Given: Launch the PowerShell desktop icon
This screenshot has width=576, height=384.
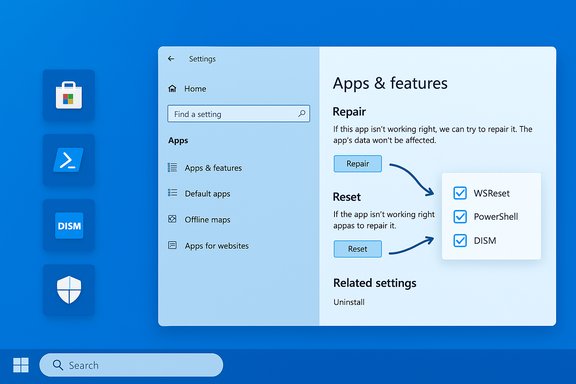Looking at the screenshot, I should pos(69,160).
